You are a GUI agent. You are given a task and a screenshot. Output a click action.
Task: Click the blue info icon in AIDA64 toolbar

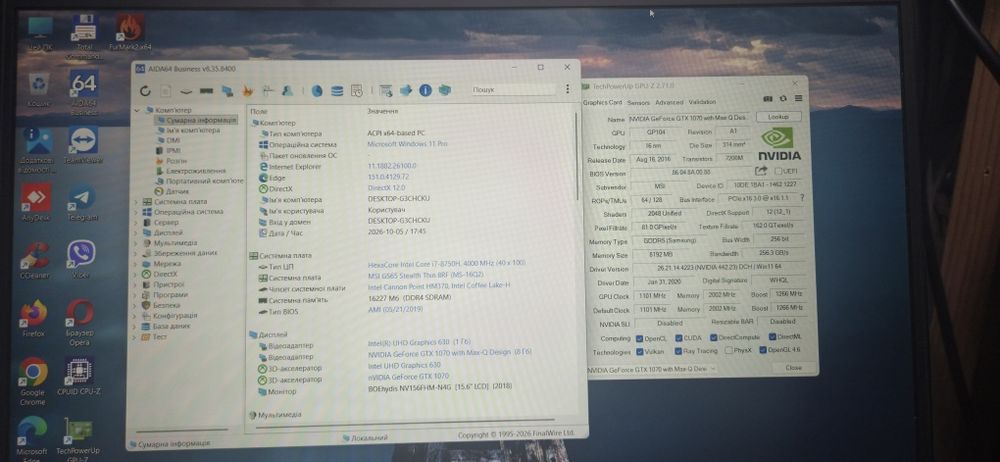[x=425, y=91]
